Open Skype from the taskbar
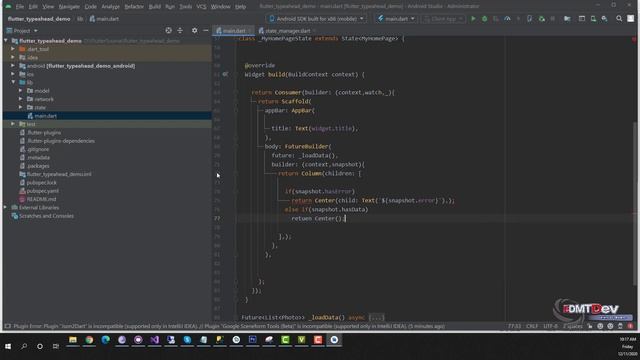This screenshot has height=360, width=640. (187, 340)
